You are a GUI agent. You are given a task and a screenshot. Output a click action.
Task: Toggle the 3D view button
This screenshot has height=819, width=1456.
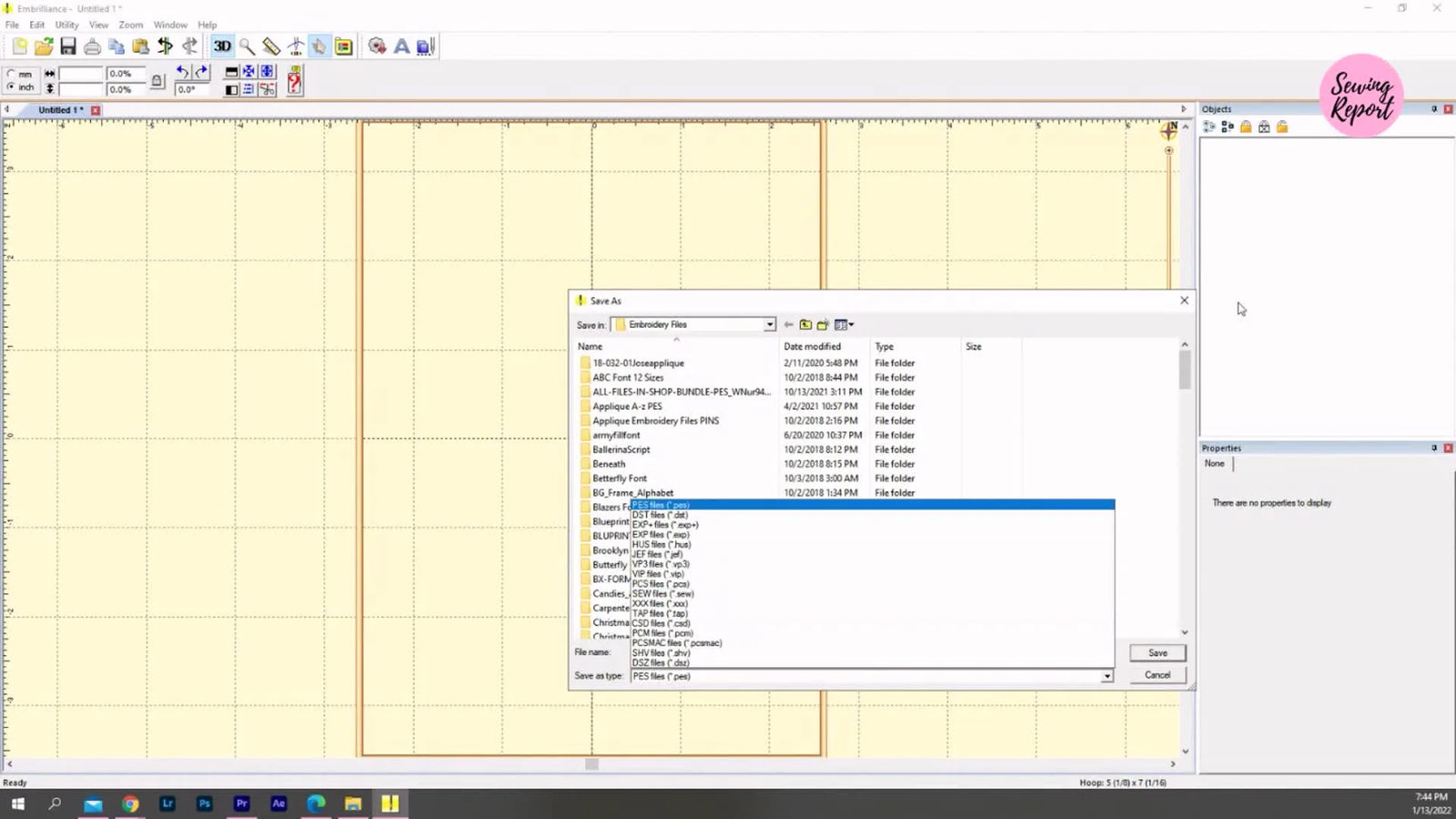222,46
